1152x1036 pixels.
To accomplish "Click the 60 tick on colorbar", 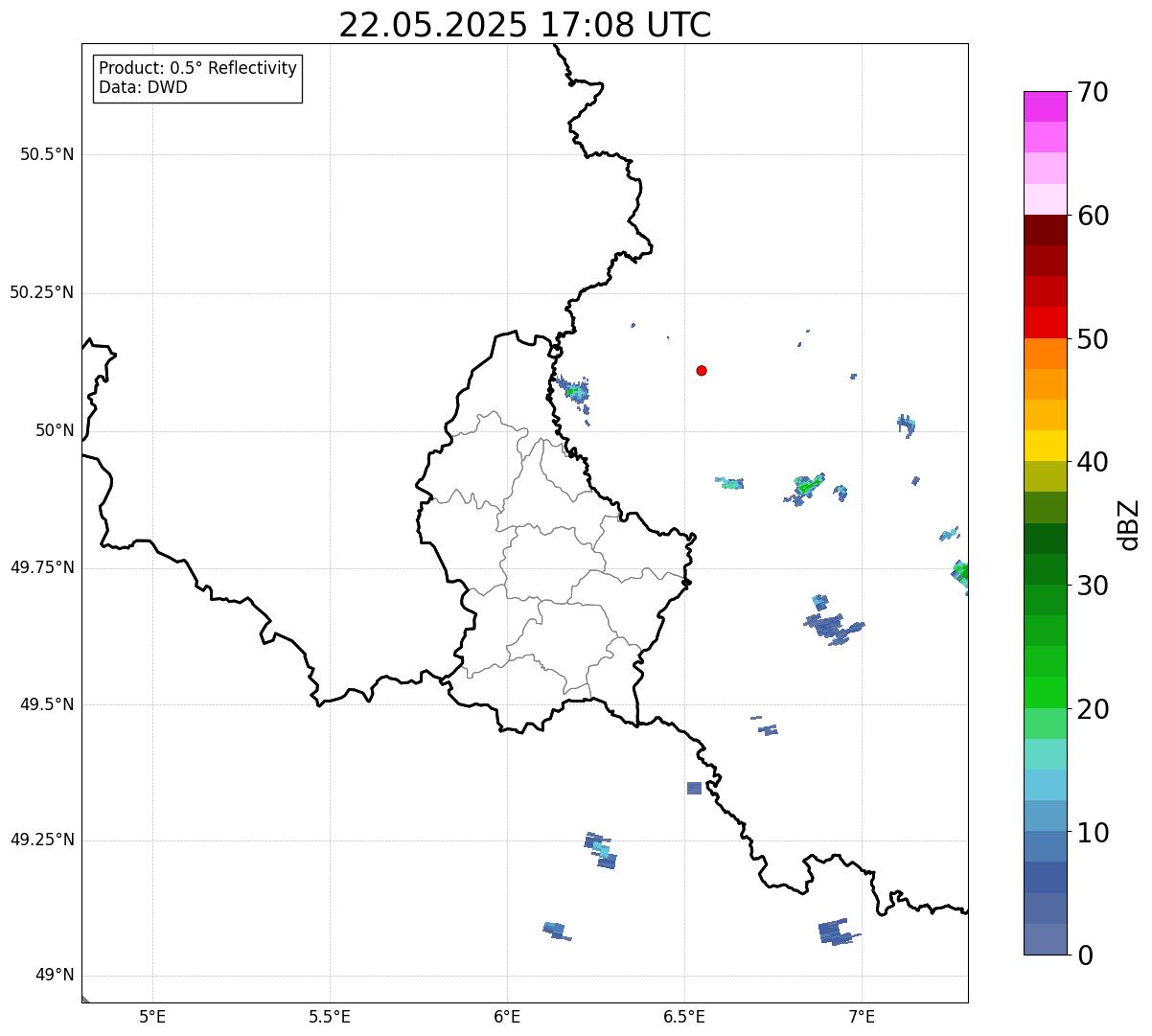I will pyautogui.click(x=1094, y=216).
